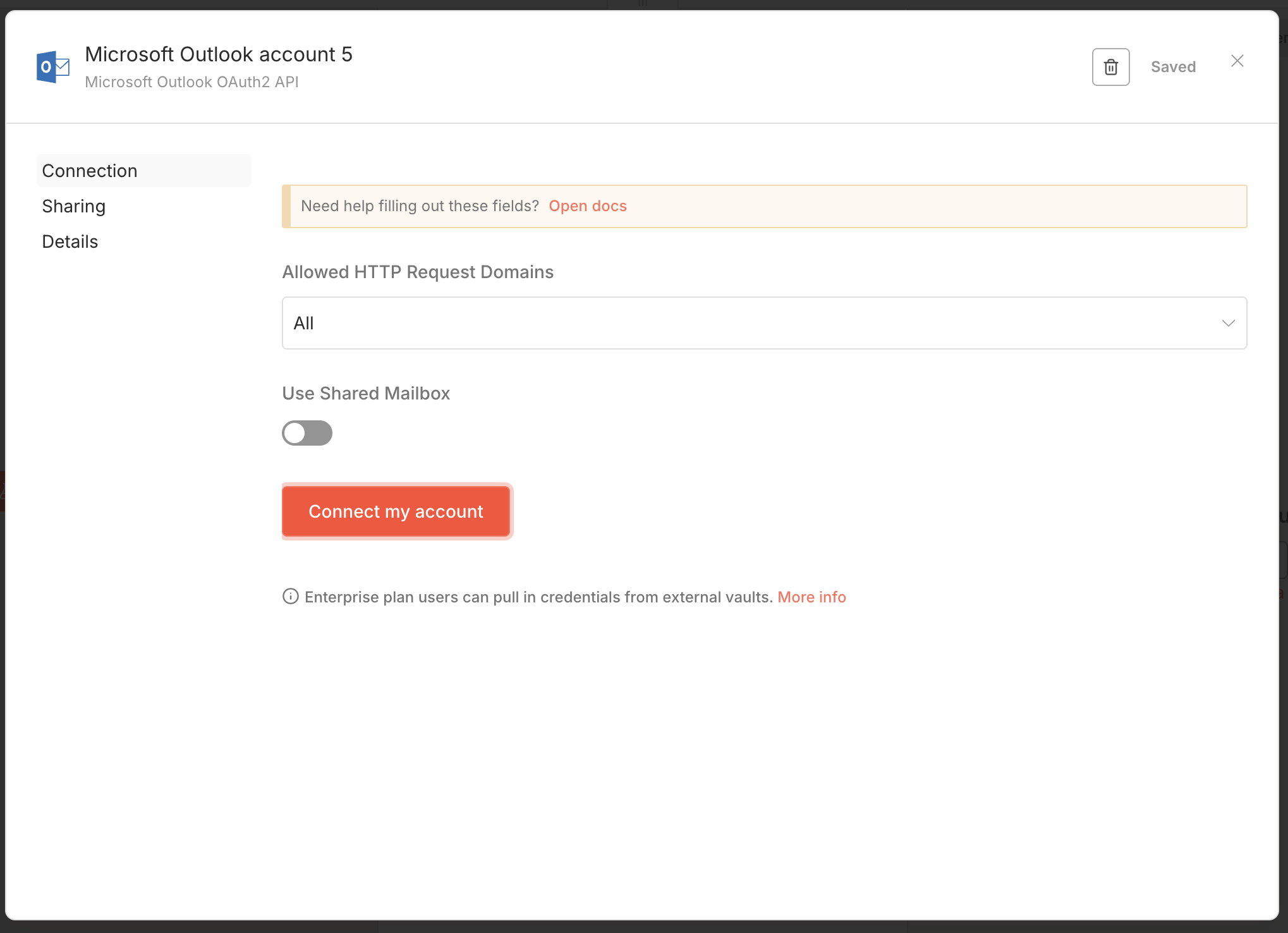Open the More info link
The image size is (1288, 933).
811,597
